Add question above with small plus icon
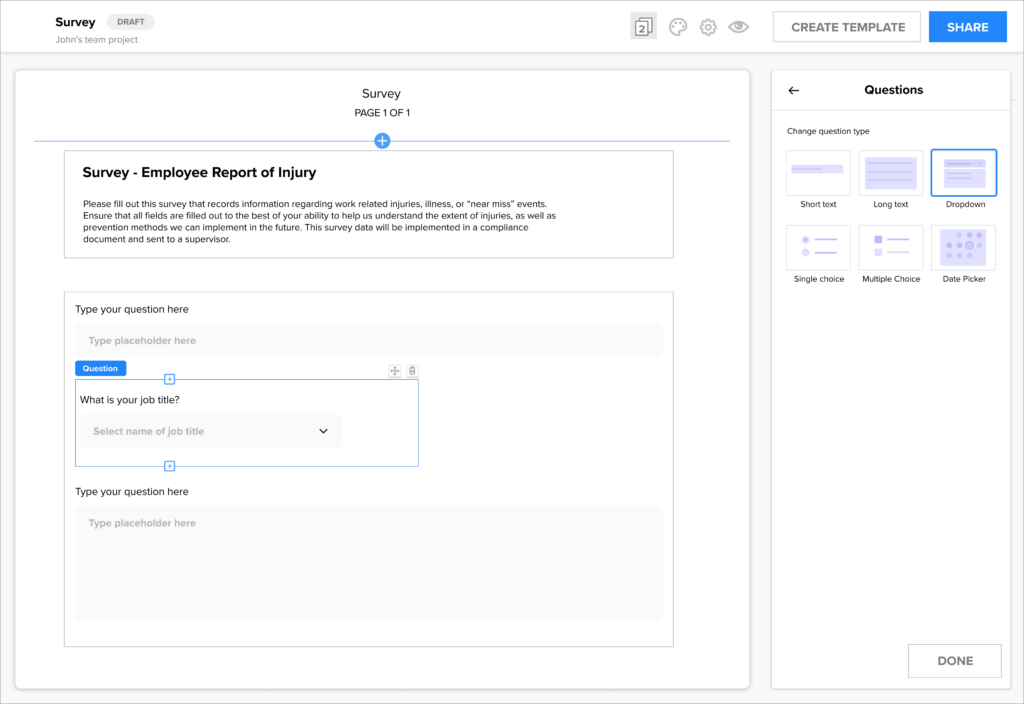Viewport: 1024px width, 704px height. pos(169,379)
